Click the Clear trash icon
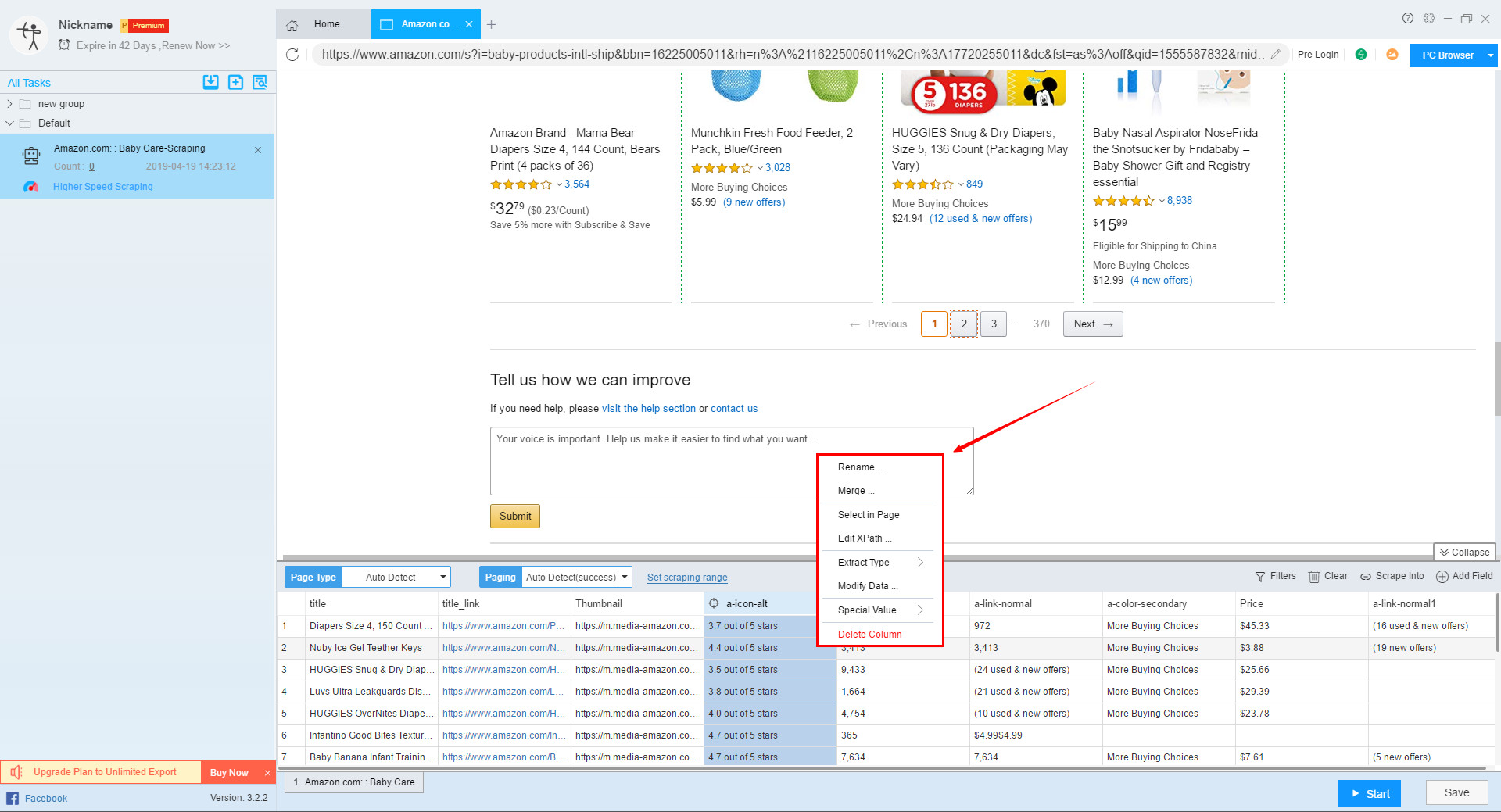Viewport: 1501px width, 812px height. [x=1314, y=577]
